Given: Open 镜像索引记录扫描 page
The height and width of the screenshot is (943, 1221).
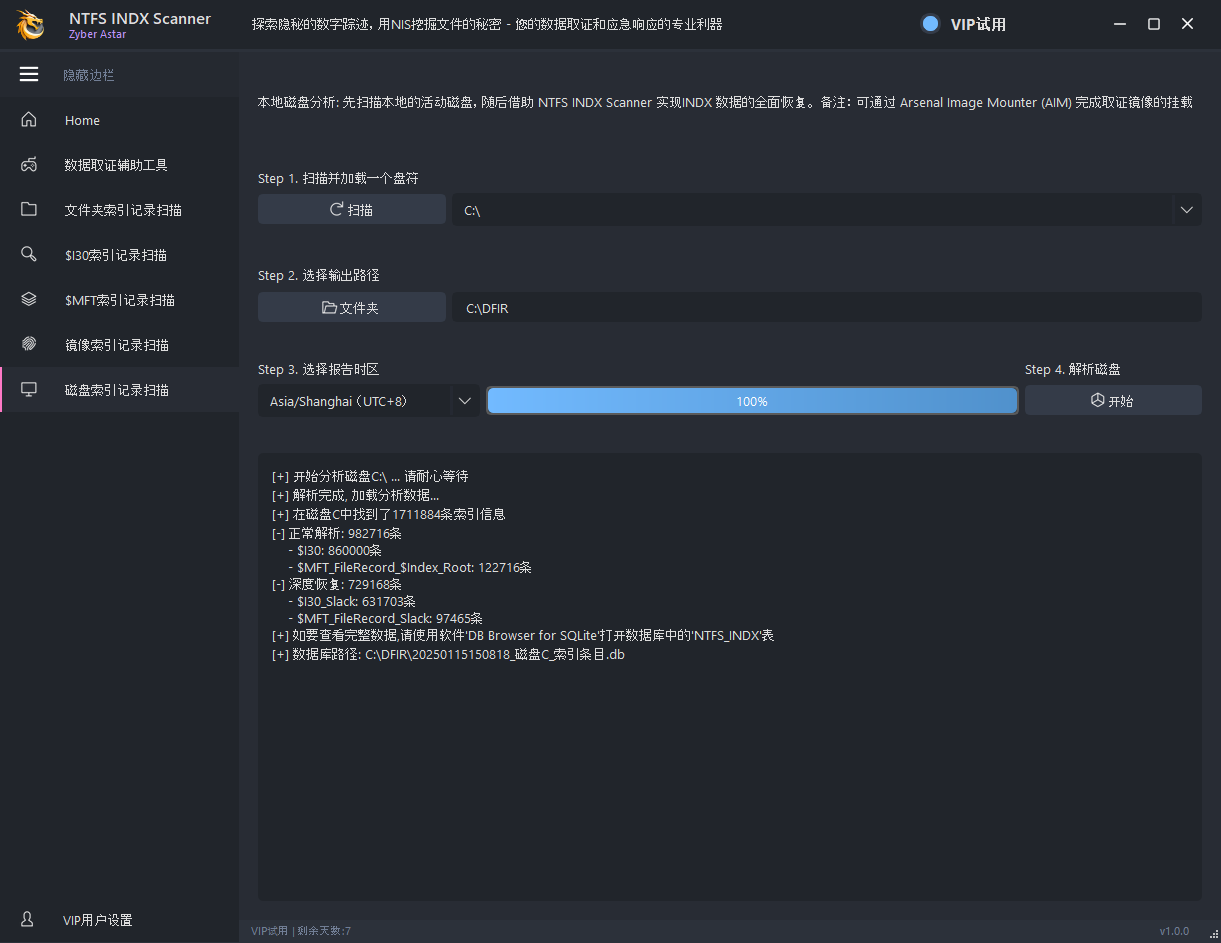Looking at the screenshot, I should [x=119, y=345].
